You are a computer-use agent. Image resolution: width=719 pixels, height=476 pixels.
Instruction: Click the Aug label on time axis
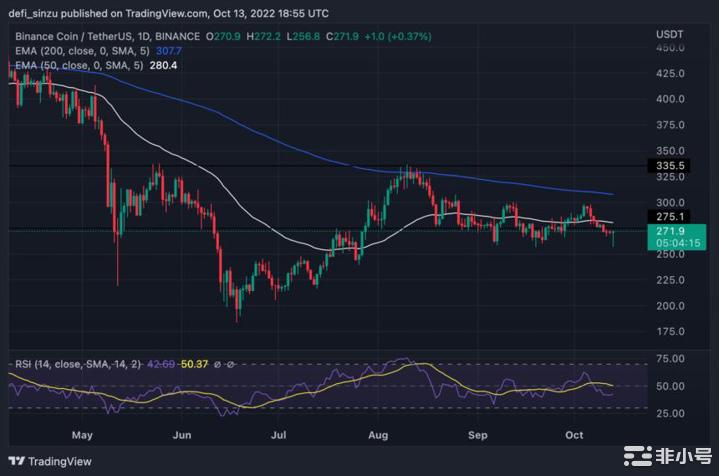click(380, 435)
